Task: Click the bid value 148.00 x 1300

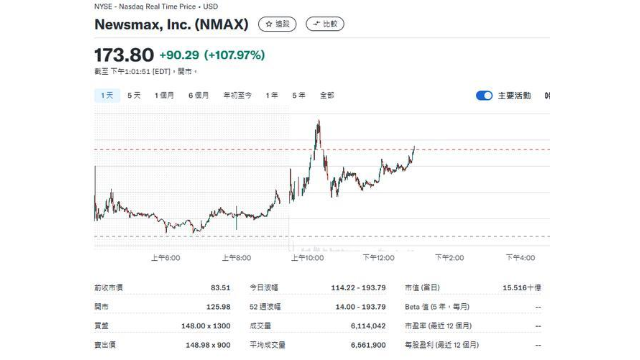Action: pyautogui.click(x=206, y=326)
